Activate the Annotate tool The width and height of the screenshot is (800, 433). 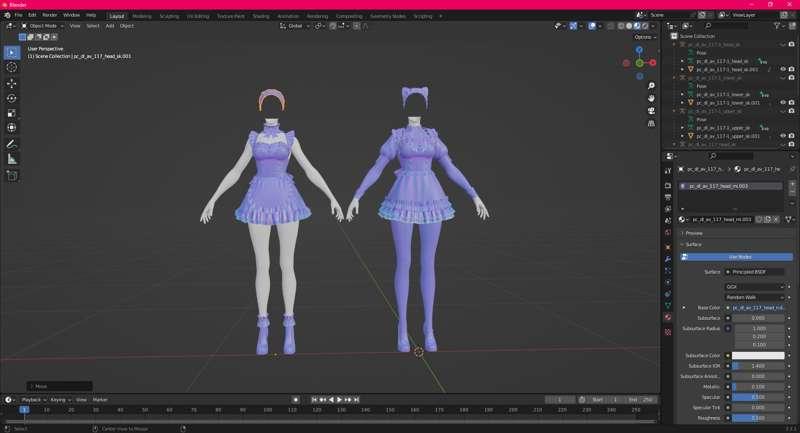(x=12, y=144)
